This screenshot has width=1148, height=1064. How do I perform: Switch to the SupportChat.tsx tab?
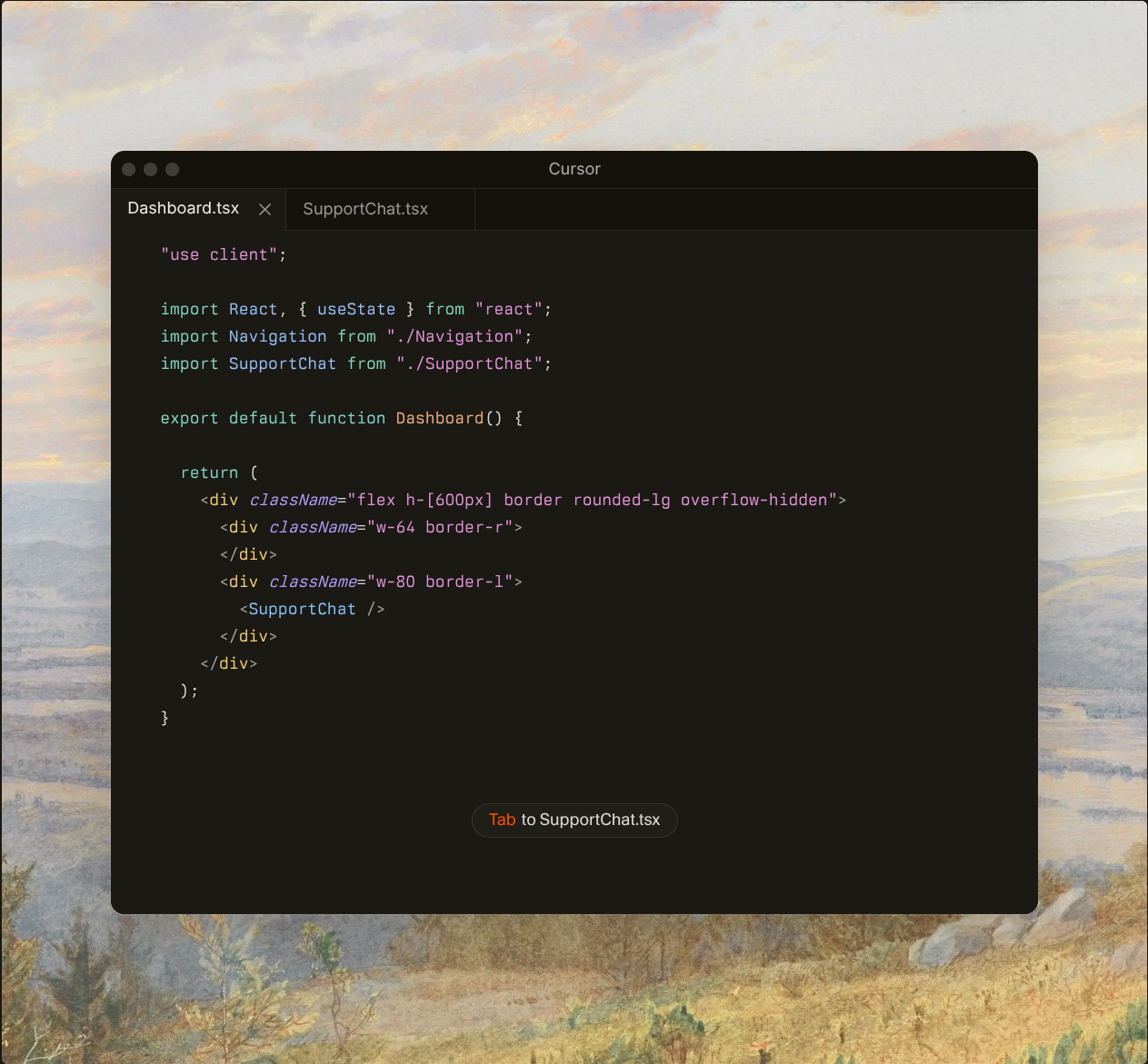pyautogui.click(x=365, y=209)
